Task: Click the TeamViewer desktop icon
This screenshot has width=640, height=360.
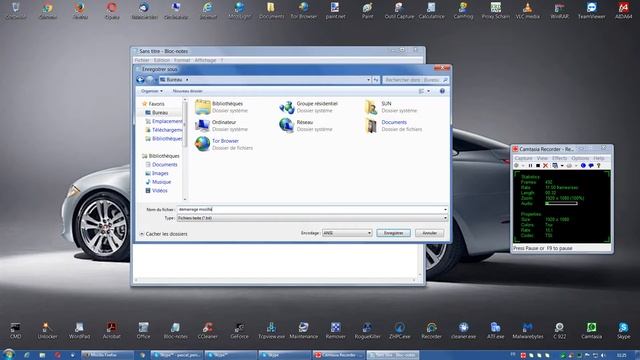Action: pos(591,11)
